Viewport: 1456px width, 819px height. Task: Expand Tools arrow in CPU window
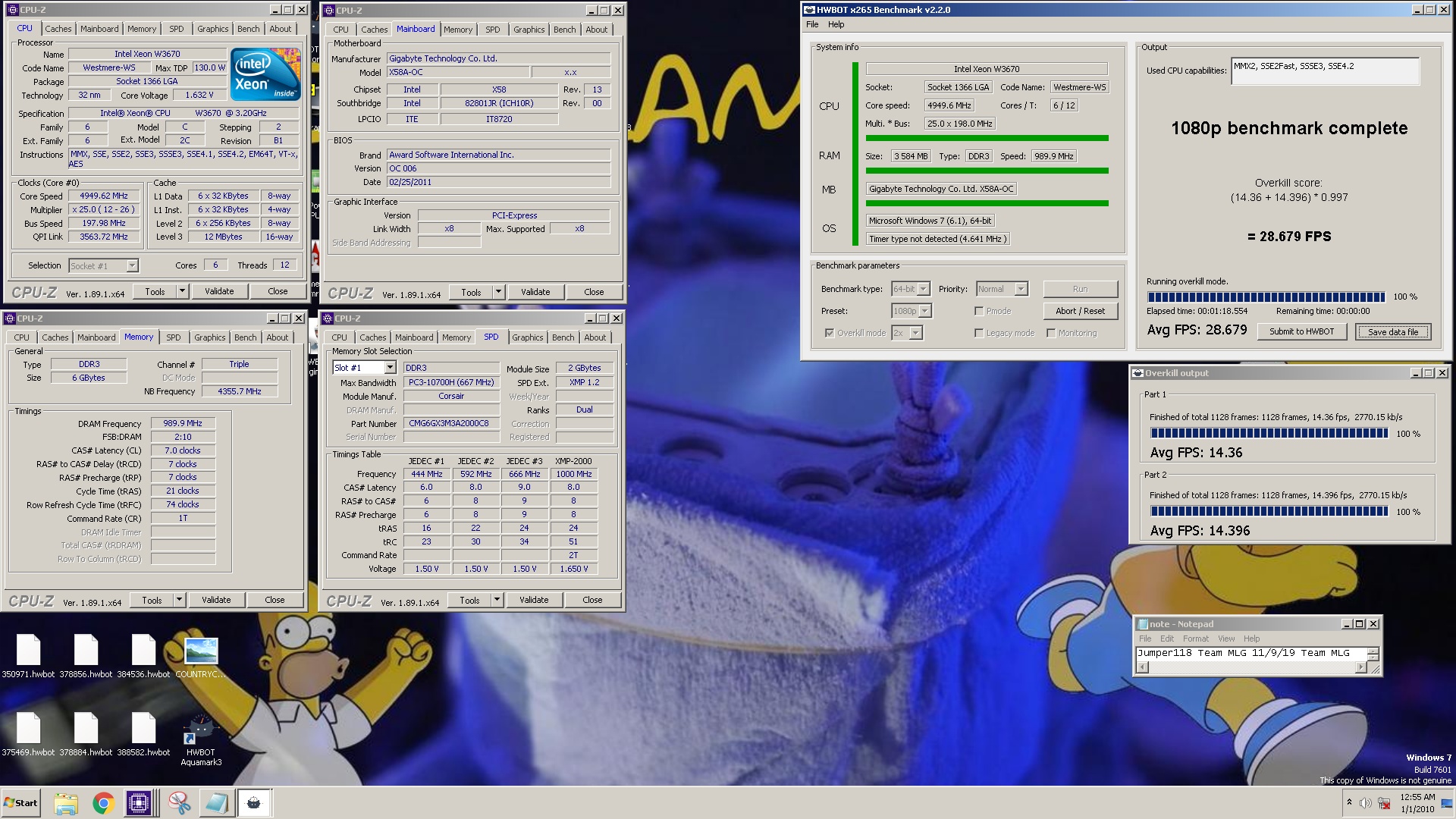tap(182, 291)
